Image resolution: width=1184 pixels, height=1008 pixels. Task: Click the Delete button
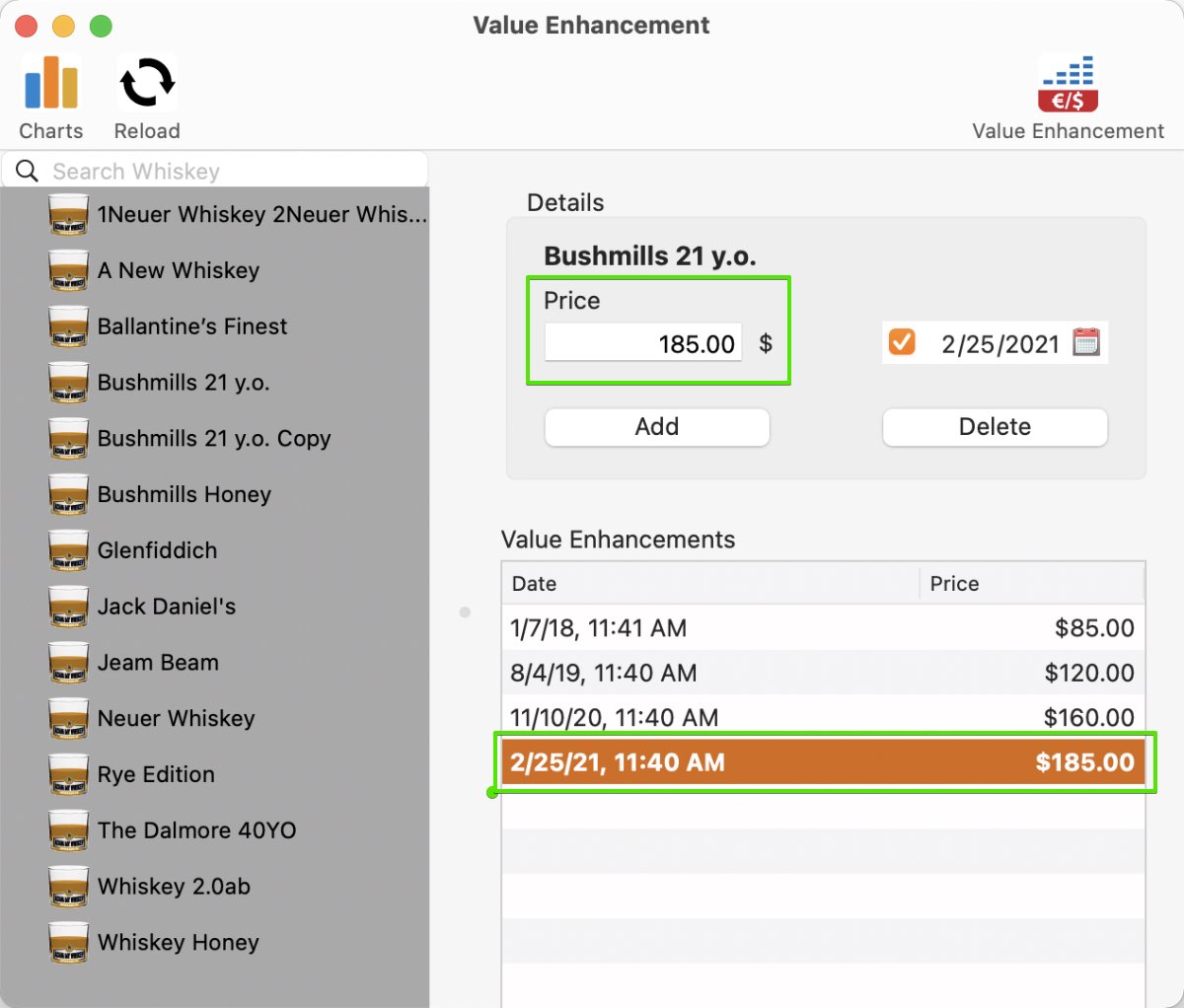point(995,427)
